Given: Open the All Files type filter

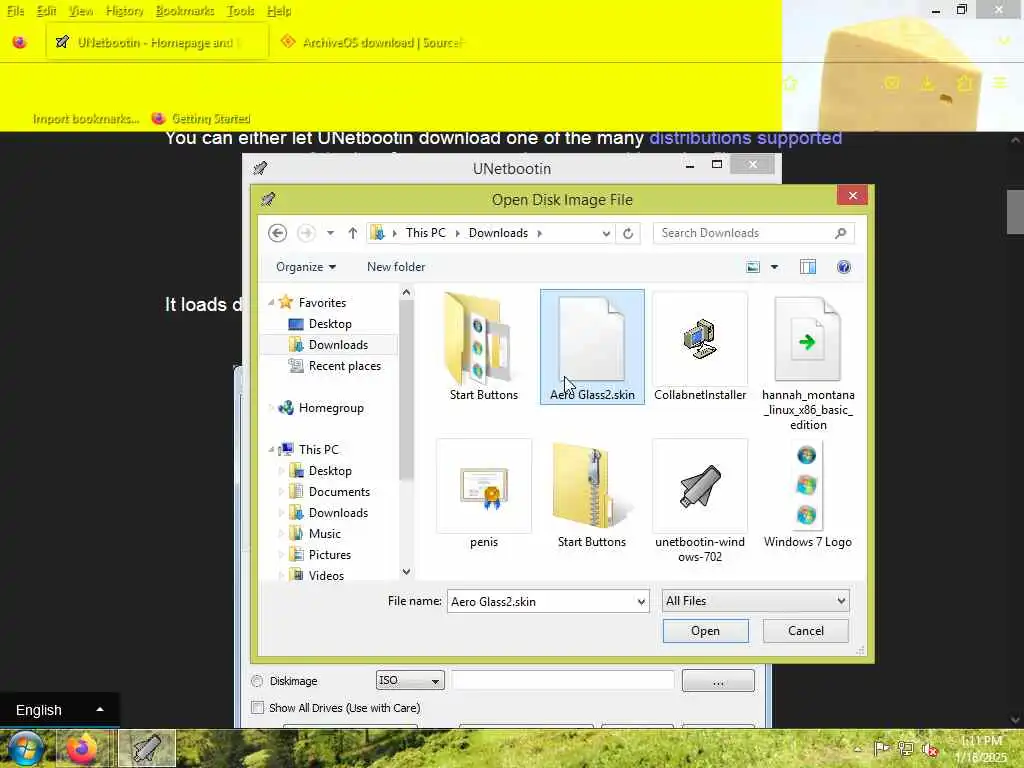Looking at the screenshot, I should [755, 601].
